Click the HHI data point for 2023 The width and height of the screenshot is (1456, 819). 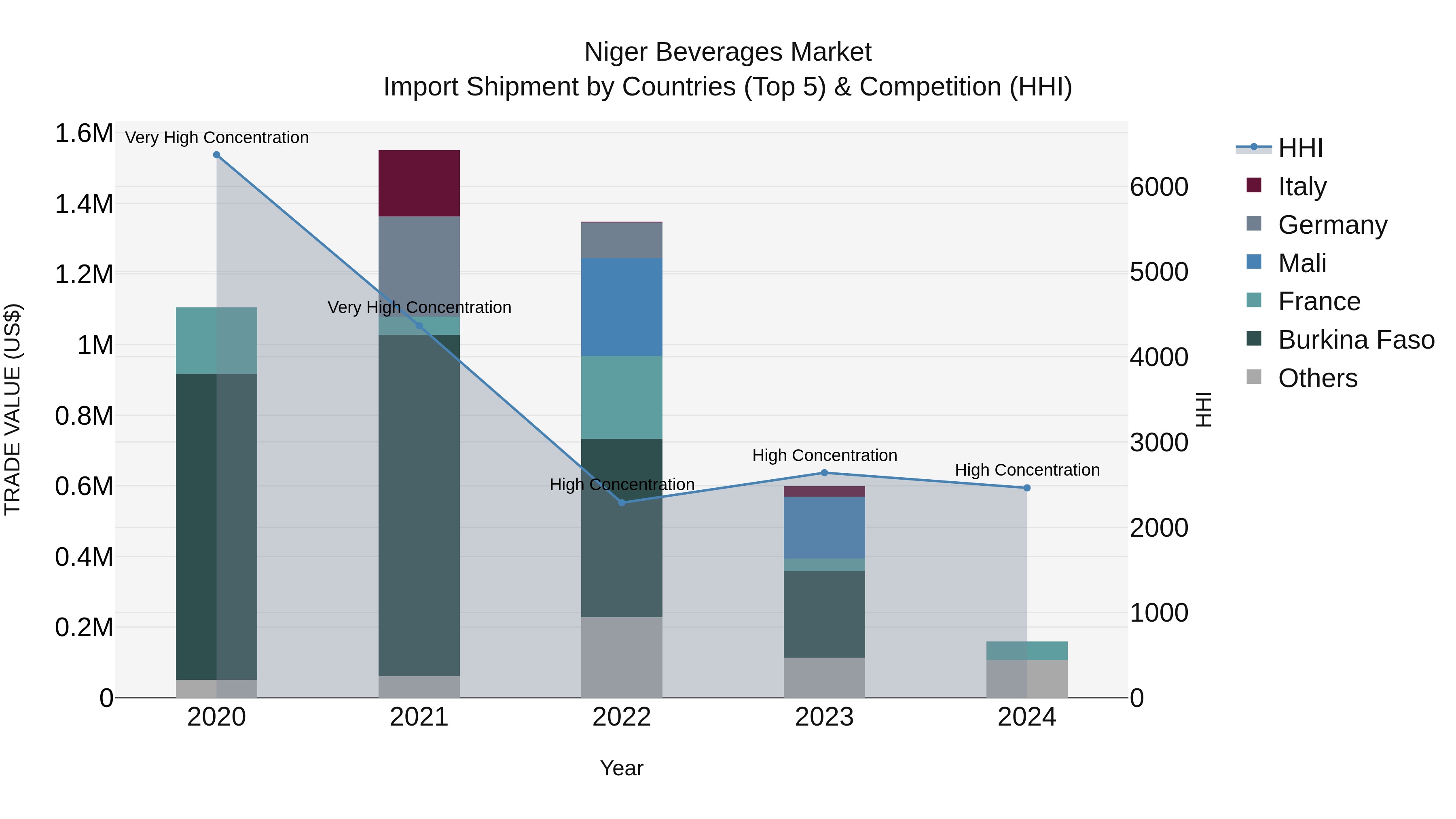[x=824, y=473]
